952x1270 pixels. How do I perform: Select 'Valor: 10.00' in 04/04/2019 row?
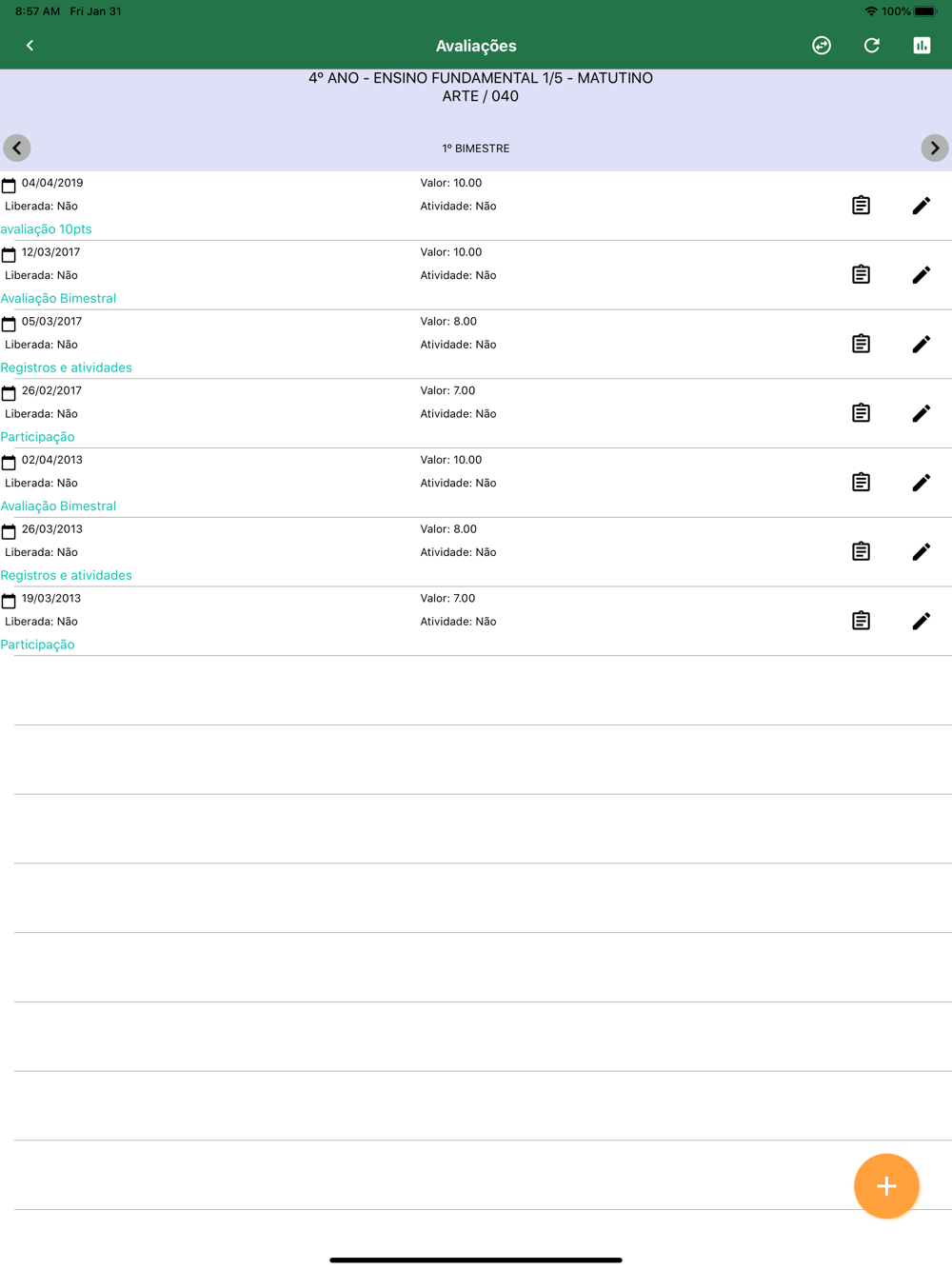pos(451,183)
